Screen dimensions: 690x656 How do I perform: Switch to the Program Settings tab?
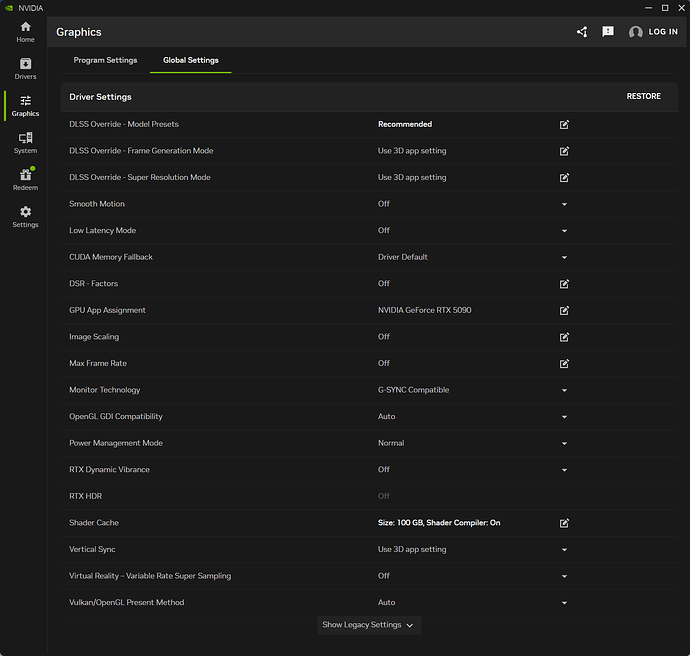pyautogui.click(x=105, y=60)
